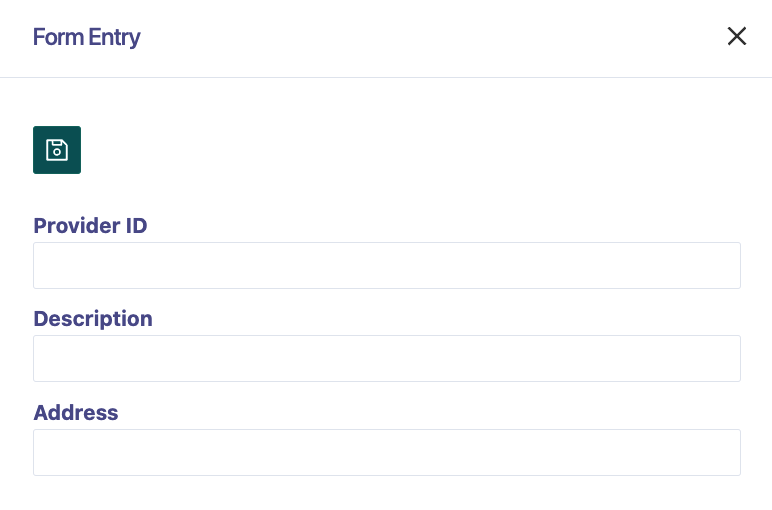The height and width of the screenshot is (510, 772).
Task: Close the Form Entry dialog
Action: coord(737,37)
